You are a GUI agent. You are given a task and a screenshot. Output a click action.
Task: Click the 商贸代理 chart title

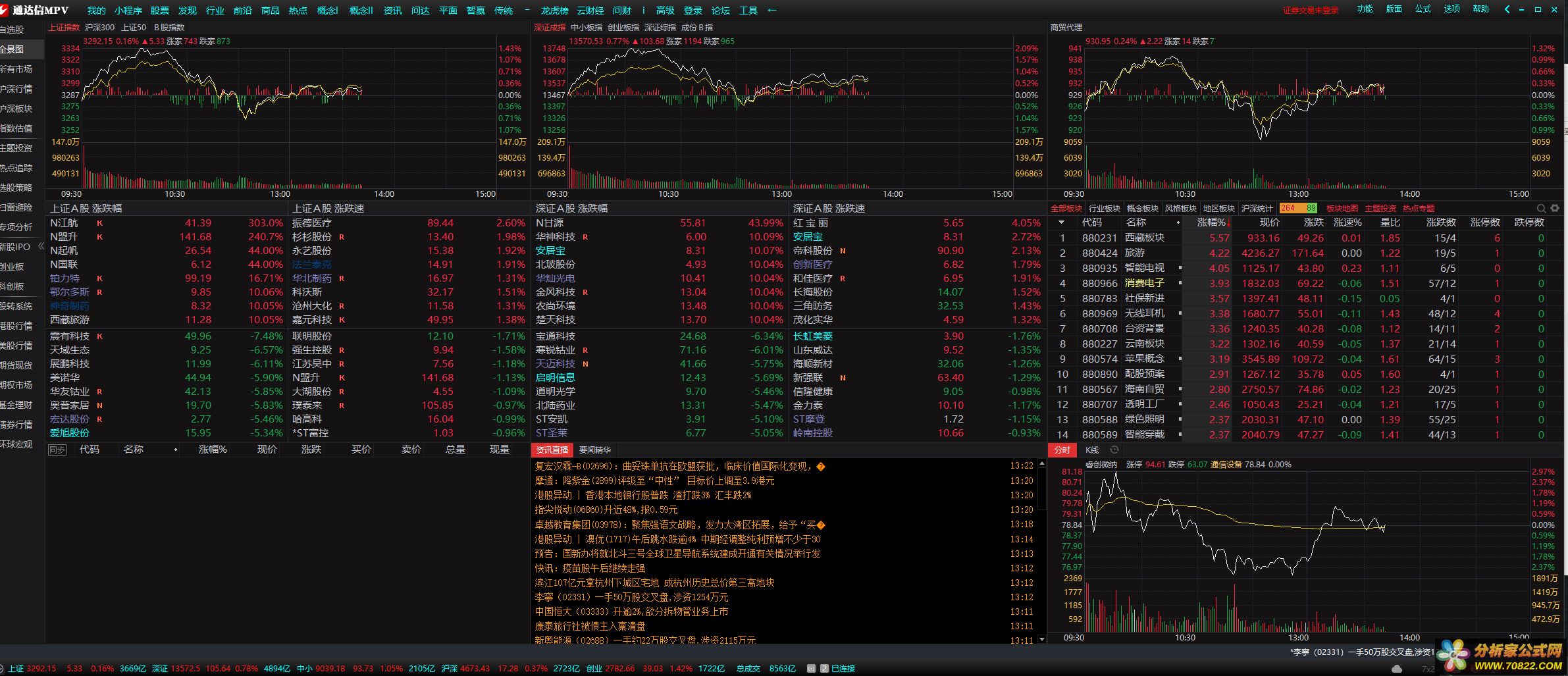pos(1066,28)
